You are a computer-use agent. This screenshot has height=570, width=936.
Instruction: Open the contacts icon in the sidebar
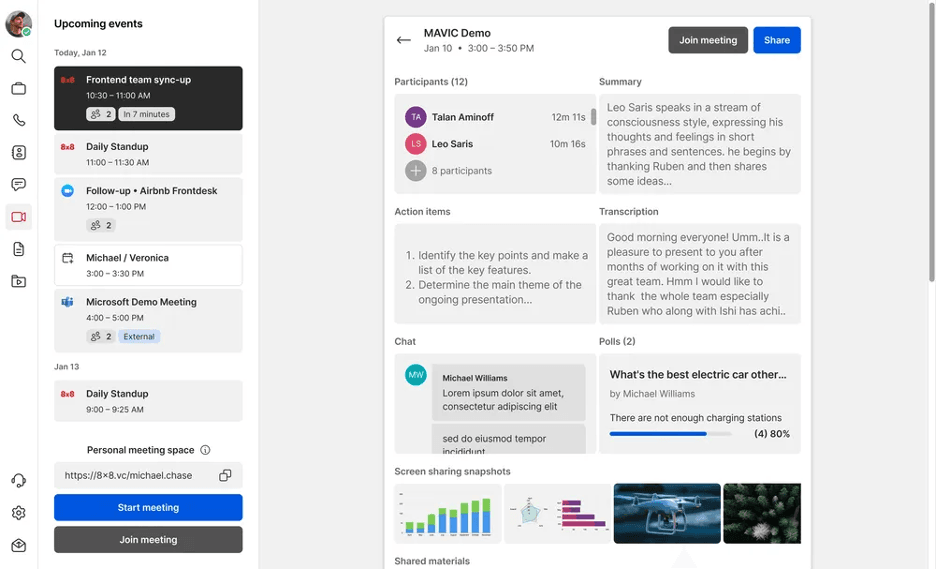(x=18, y=153)
